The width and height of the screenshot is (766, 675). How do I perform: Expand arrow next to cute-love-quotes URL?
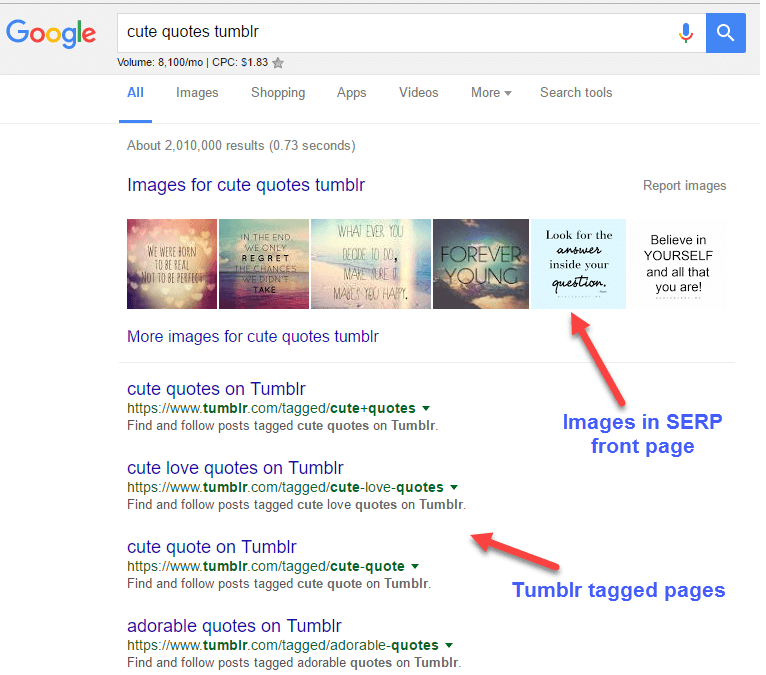(454, 487)
